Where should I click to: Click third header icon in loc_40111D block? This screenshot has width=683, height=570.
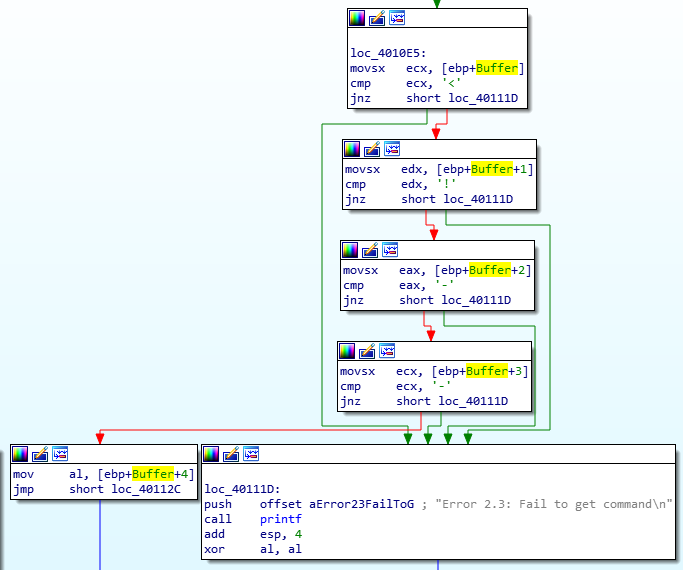pyautogui.click(x=251, y=454)
